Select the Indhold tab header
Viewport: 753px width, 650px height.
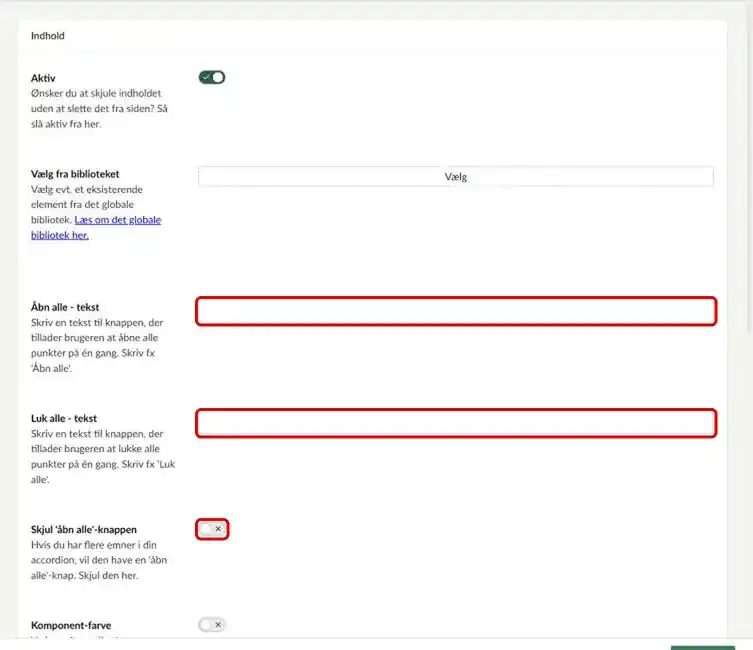[x=48, y=36]
